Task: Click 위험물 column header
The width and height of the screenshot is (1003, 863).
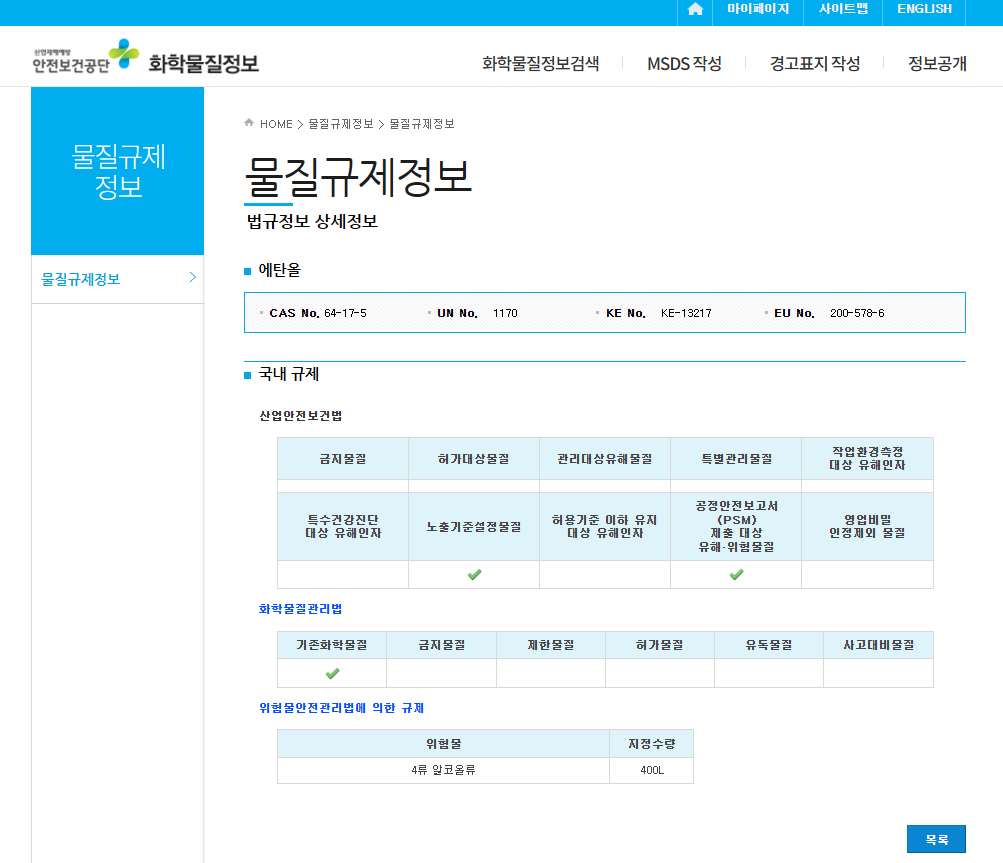Action: point(443,744)
